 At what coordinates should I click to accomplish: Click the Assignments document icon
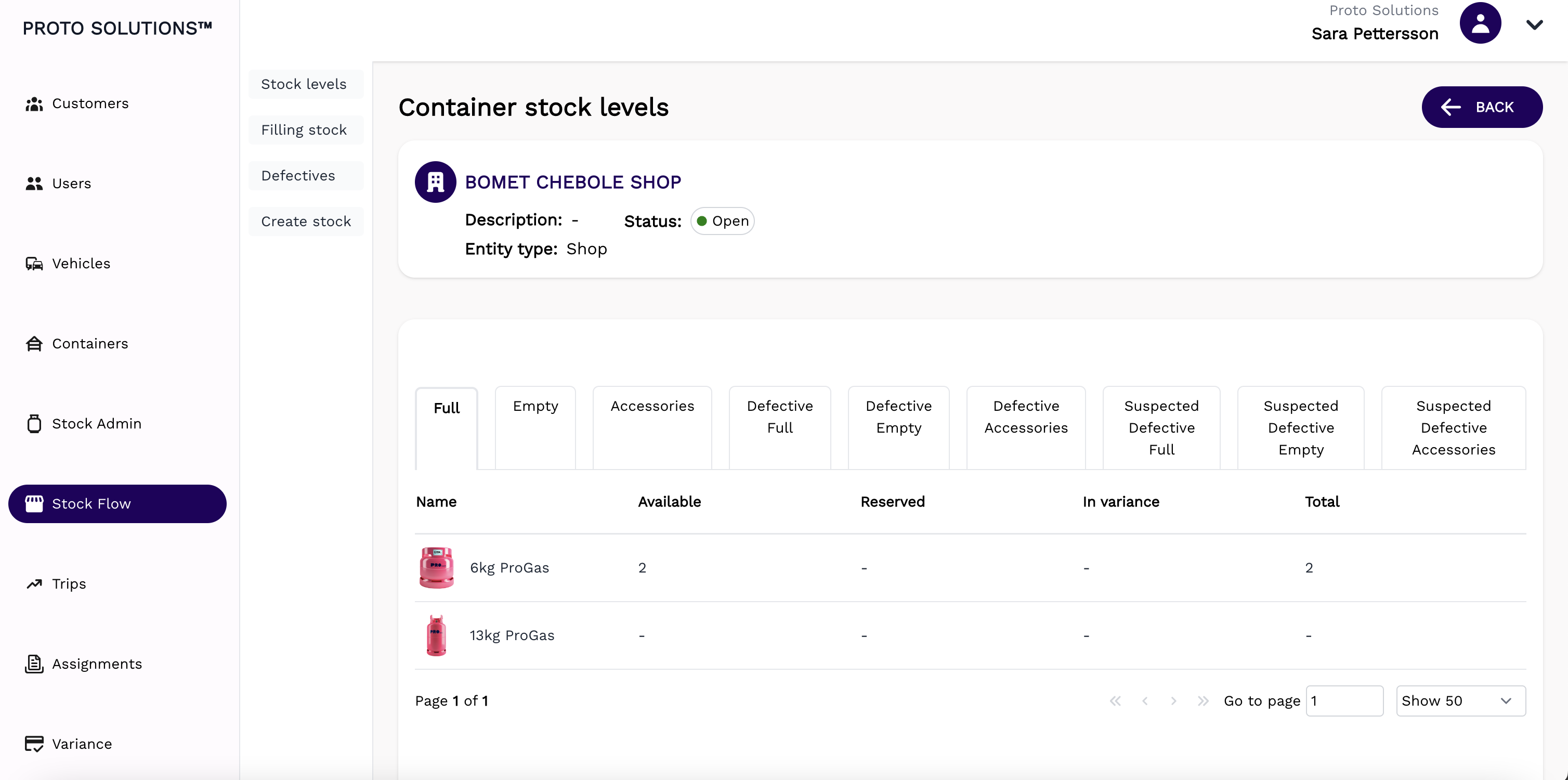[x=34, y=664]
